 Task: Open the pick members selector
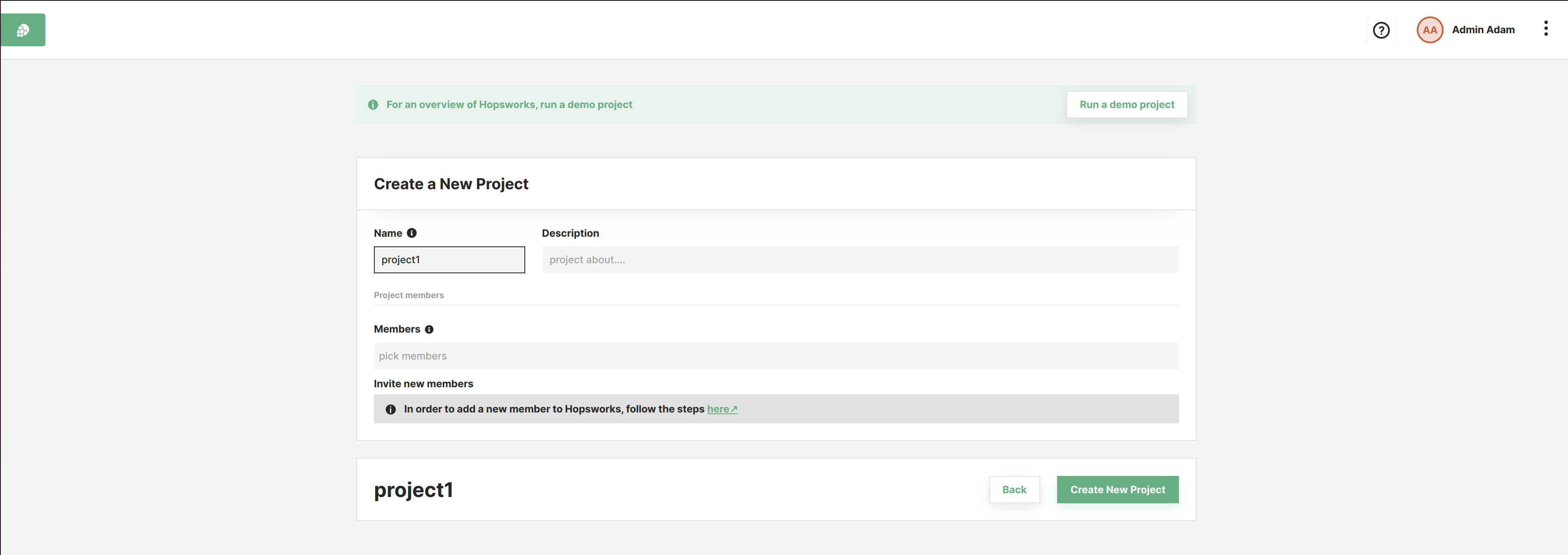click(x=776, y=356)
